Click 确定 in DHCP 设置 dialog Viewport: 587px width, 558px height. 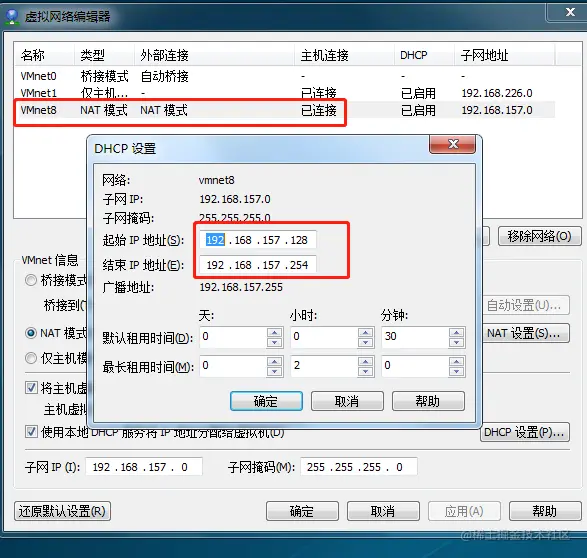[266, 401]
